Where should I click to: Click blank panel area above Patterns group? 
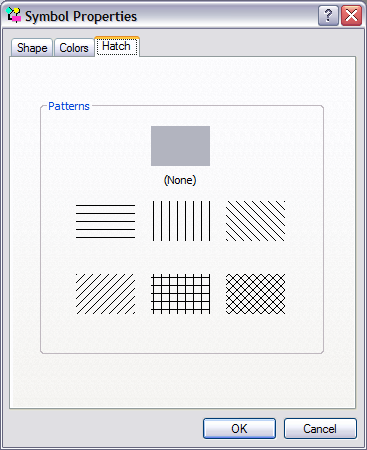coord(182,80)
